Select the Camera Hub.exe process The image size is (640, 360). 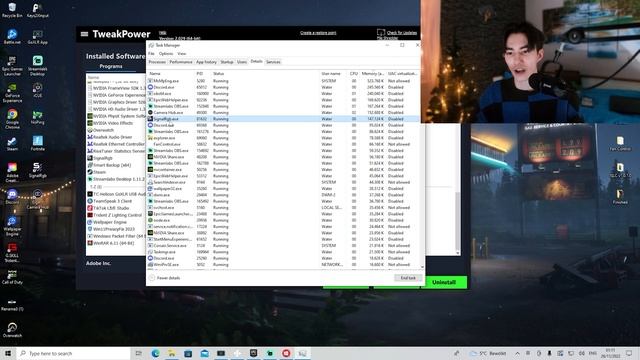tap(283, 112)
